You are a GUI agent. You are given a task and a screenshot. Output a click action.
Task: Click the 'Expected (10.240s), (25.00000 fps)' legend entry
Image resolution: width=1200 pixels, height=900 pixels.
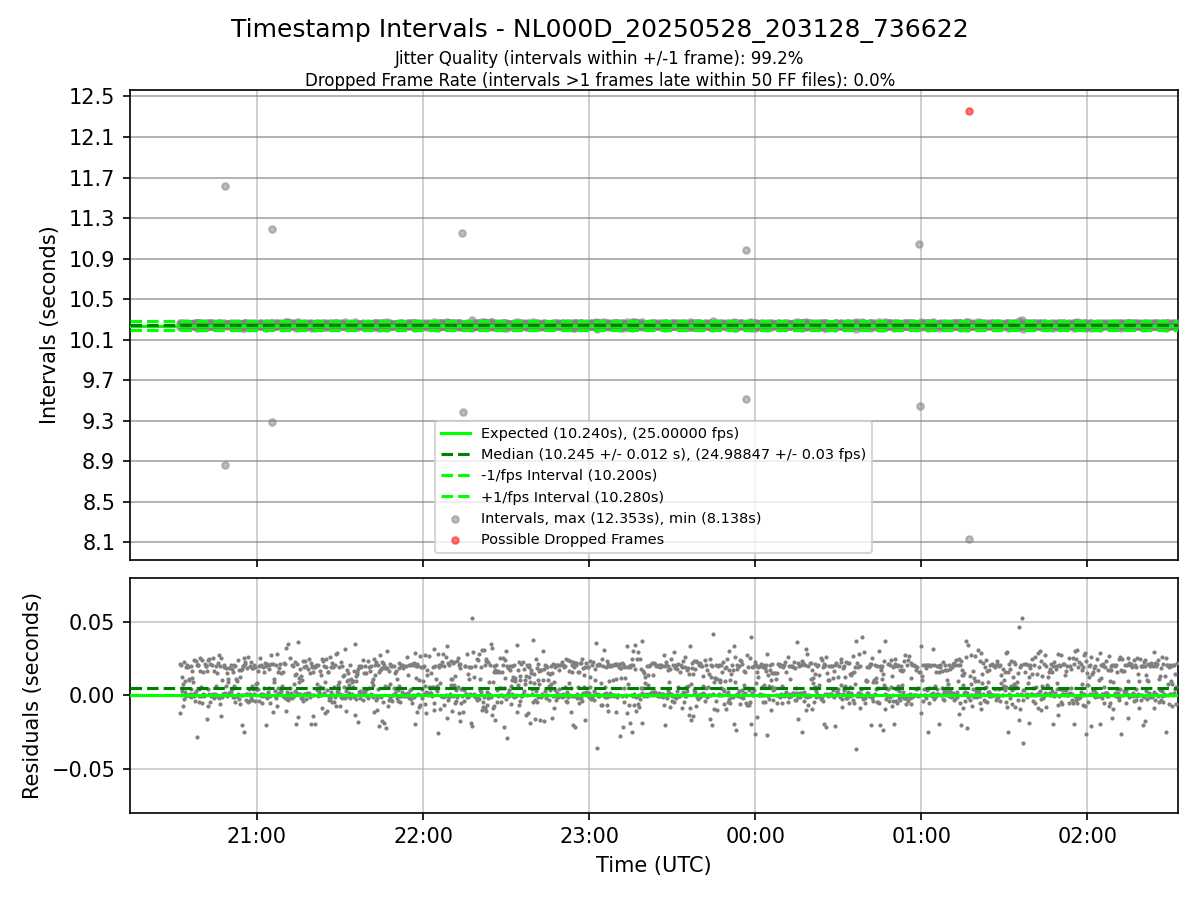click(x=610, y=433)
